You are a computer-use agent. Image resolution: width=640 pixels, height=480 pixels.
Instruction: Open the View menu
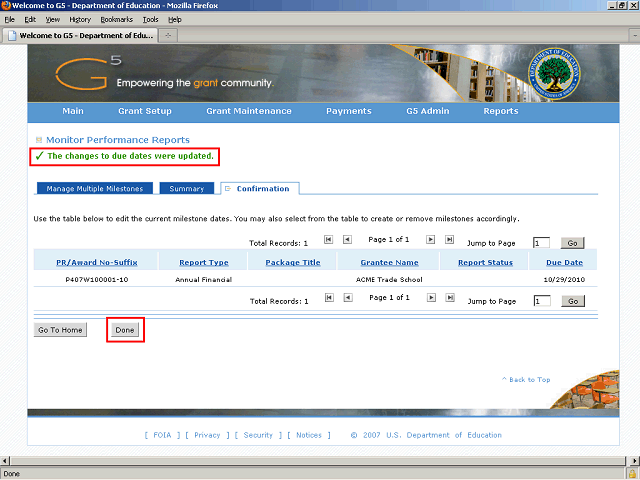click(x=53, y=20)
